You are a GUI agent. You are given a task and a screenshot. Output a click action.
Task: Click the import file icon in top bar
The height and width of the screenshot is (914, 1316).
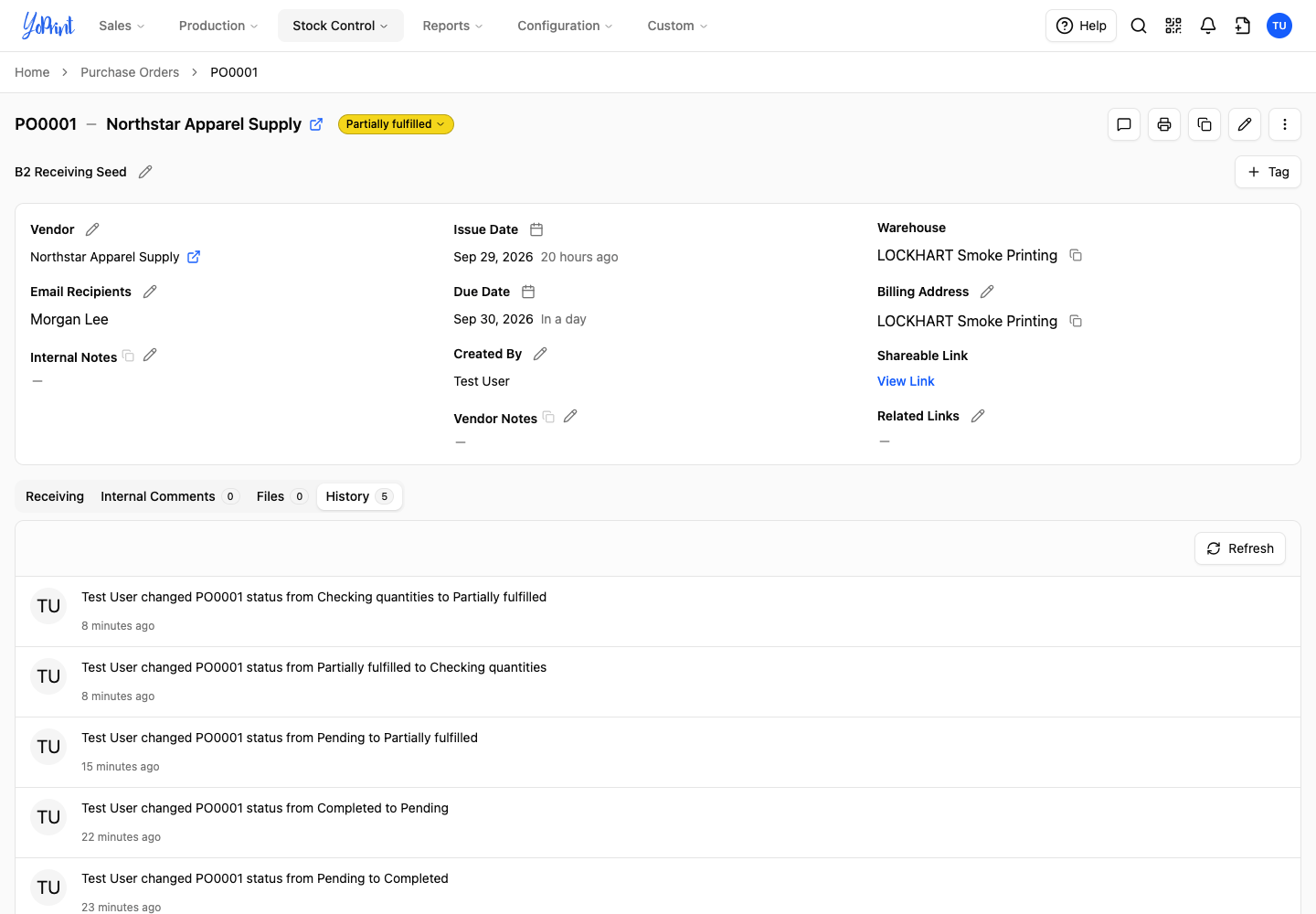(1243, 26)
